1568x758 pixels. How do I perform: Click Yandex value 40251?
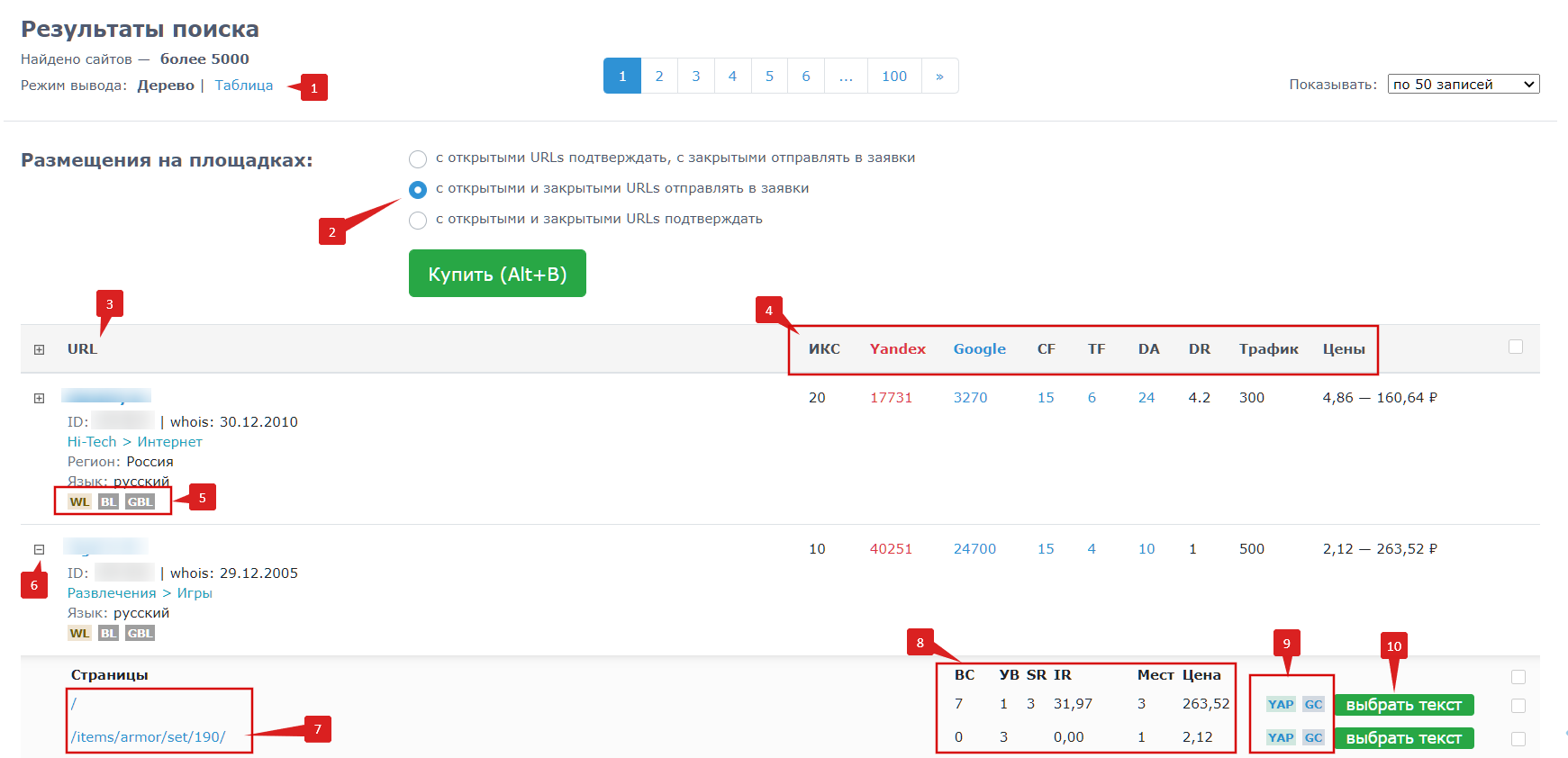(x=891, y=549)
